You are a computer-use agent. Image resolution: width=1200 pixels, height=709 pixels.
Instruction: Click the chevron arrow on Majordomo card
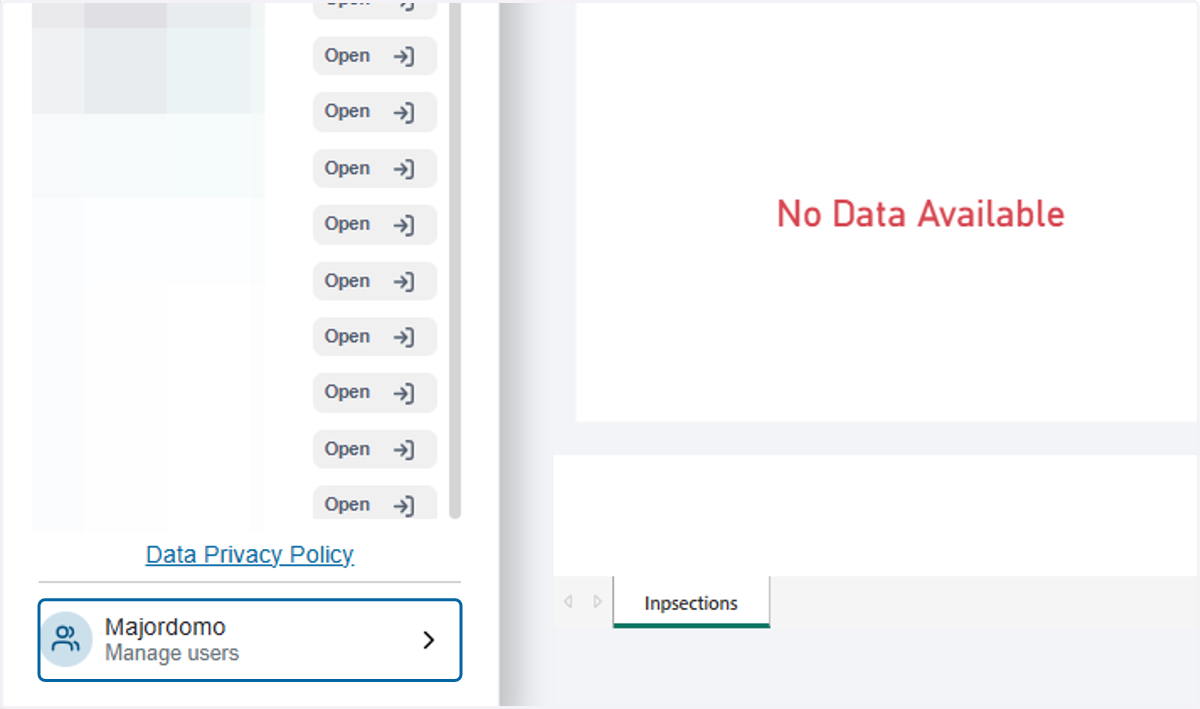click(429, 640)
